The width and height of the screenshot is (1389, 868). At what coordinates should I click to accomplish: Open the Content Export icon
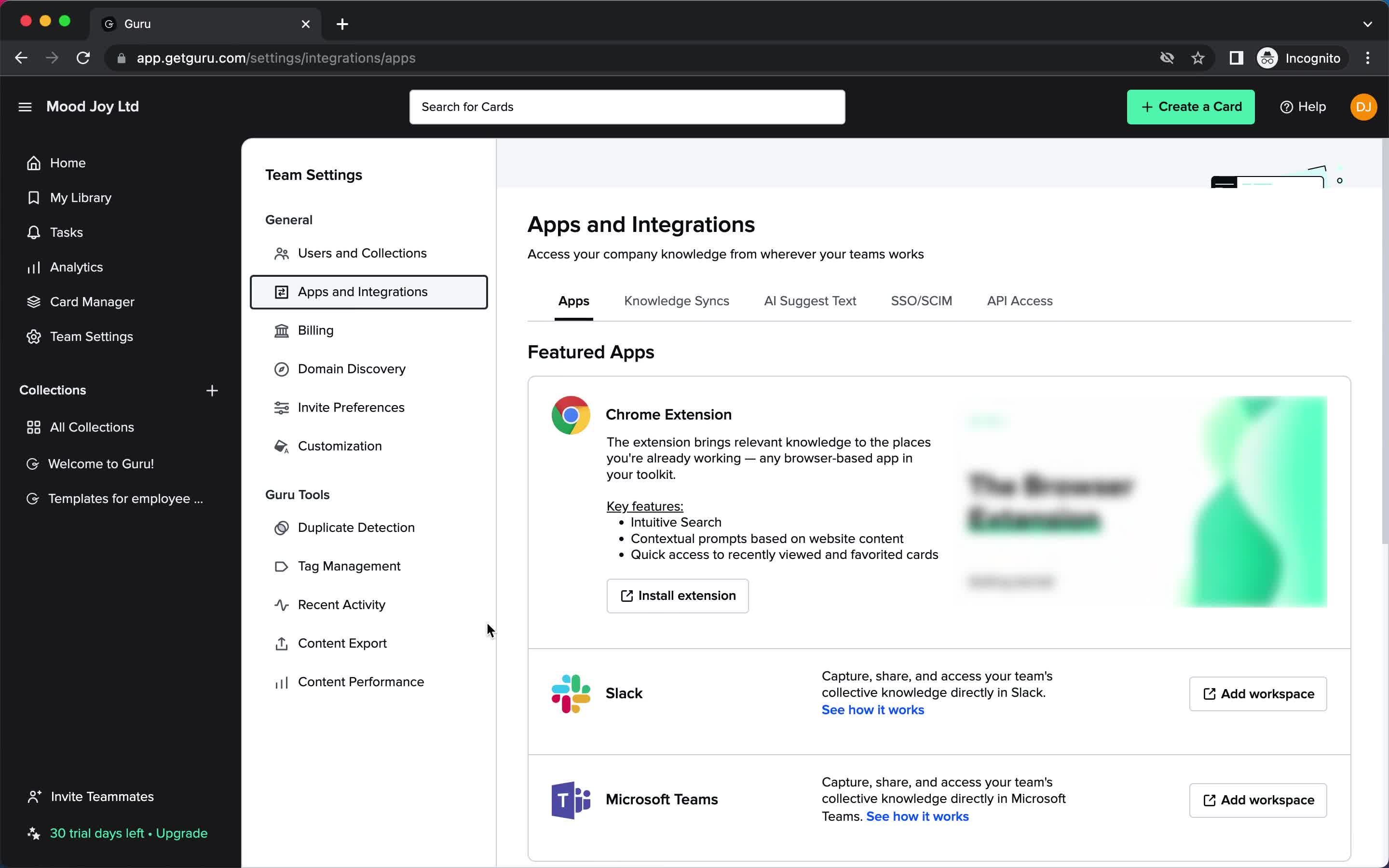282,643
